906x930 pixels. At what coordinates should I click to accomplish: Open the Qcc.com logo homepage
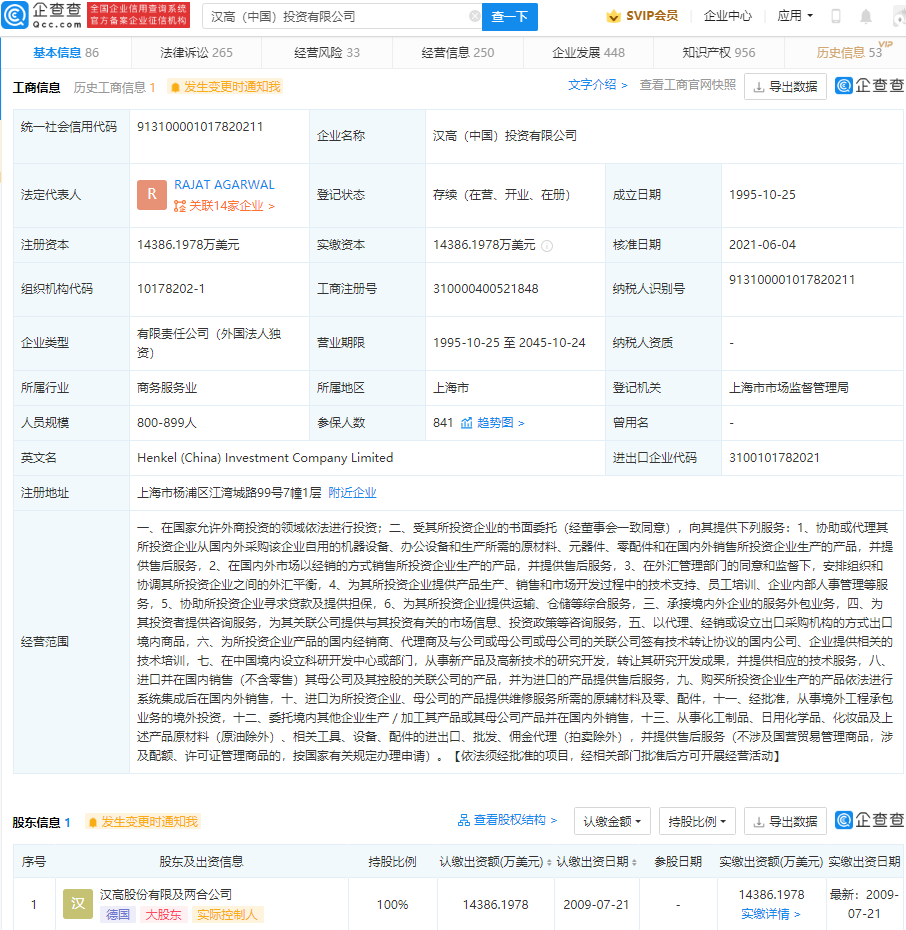point(42,15)
